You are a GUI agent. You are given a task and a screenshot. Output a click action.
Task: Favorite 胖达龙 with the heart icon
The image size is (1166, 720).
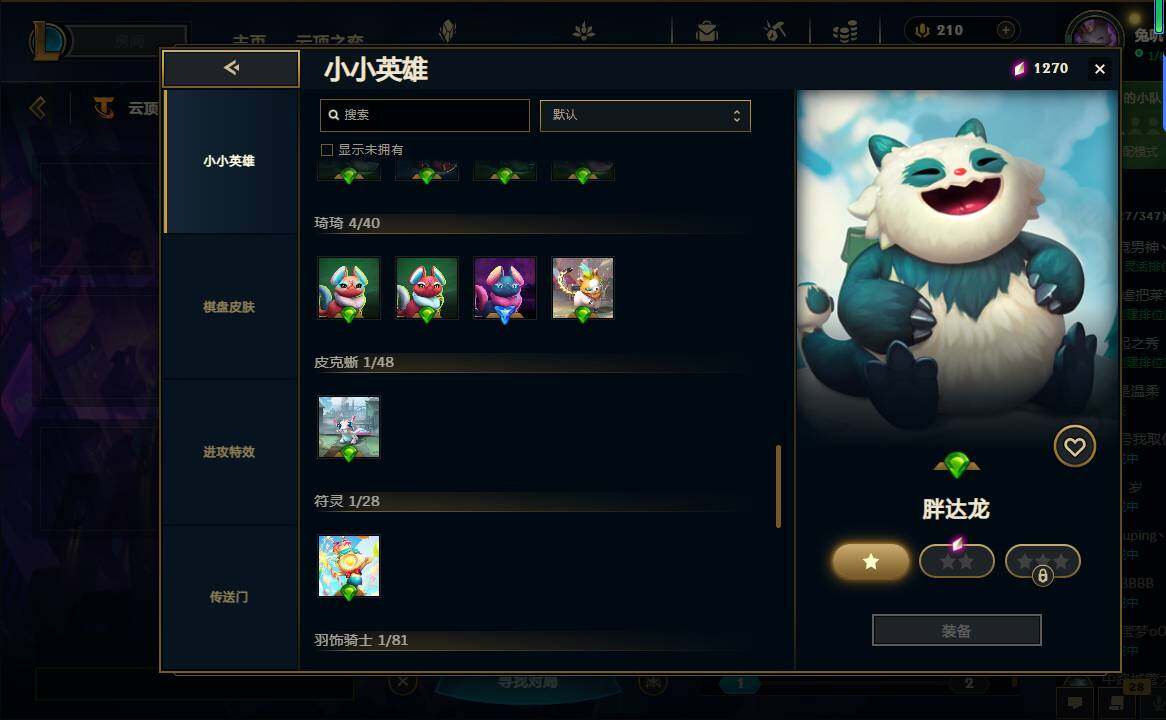click(x=1075, y=446)
